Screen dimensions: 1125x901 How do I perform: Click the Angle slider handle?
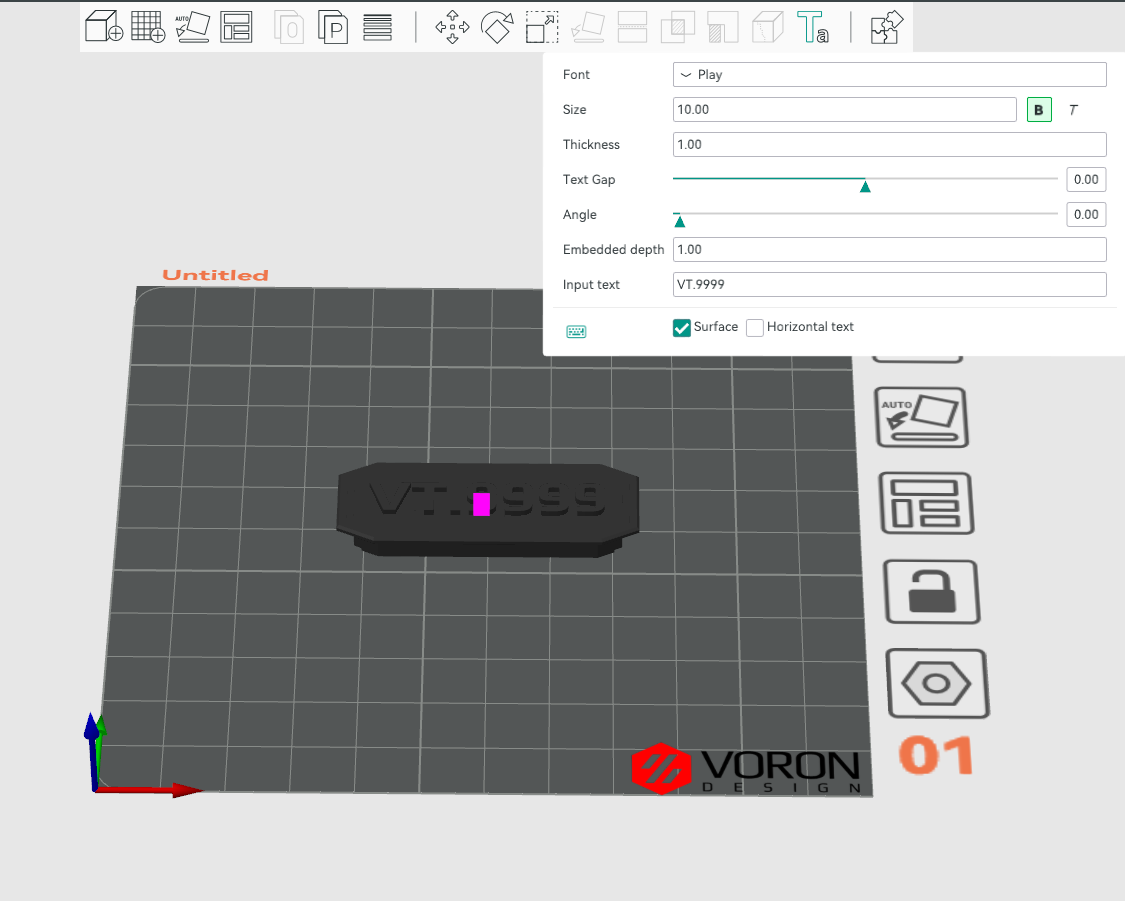tap(680, 221)
